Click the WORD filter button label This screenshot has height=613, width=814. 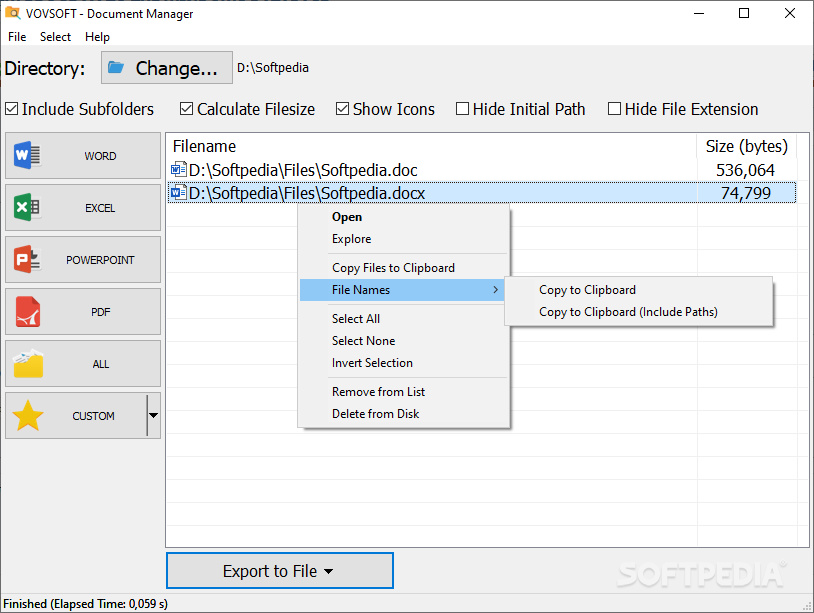[100, 156]
